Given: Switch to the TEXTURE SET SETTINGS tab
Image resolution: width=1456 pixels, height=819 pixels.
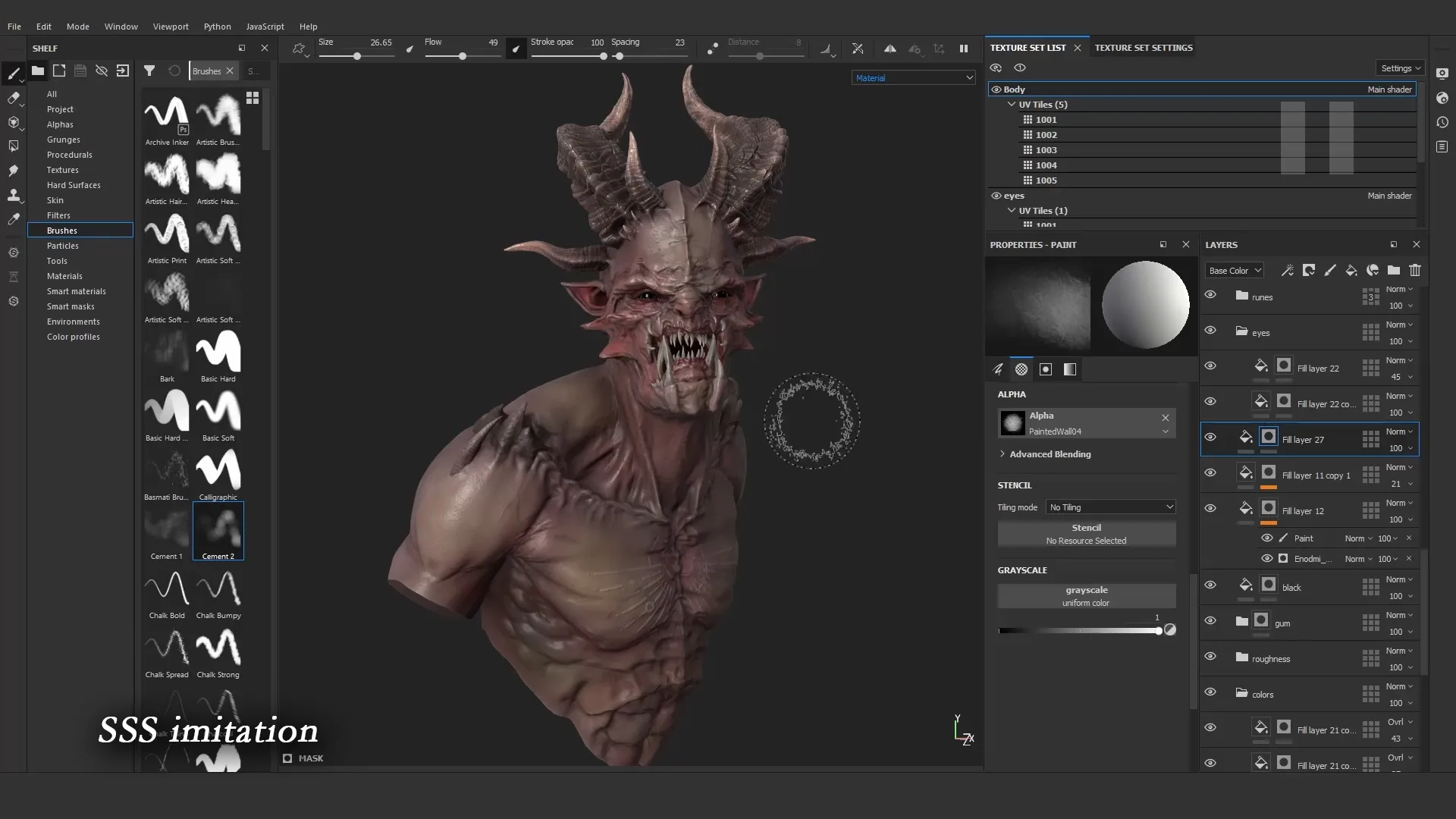Looking at the screenshot, I should 1143,47.
